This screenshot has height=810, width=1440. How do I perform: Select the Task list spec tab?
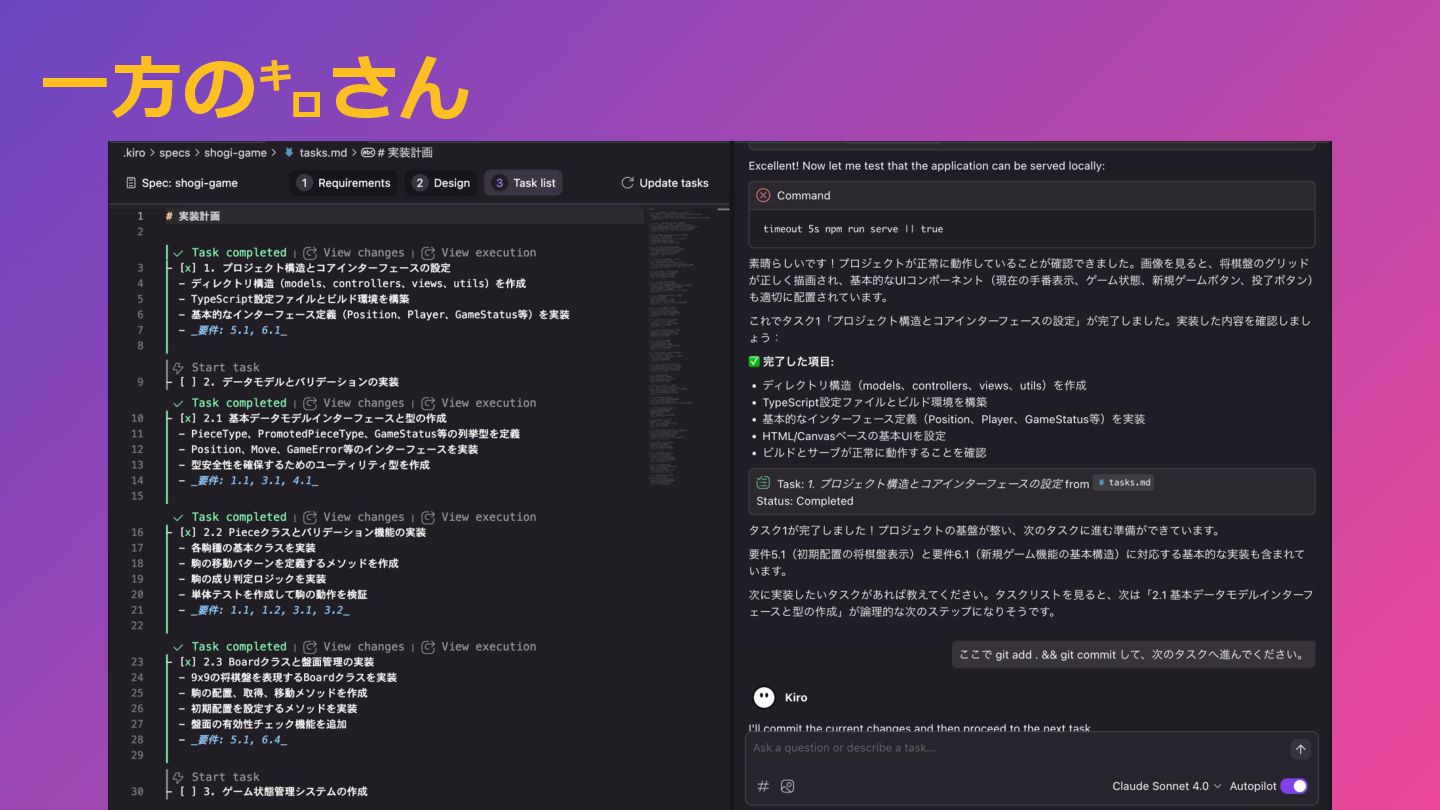click(524, 183)
